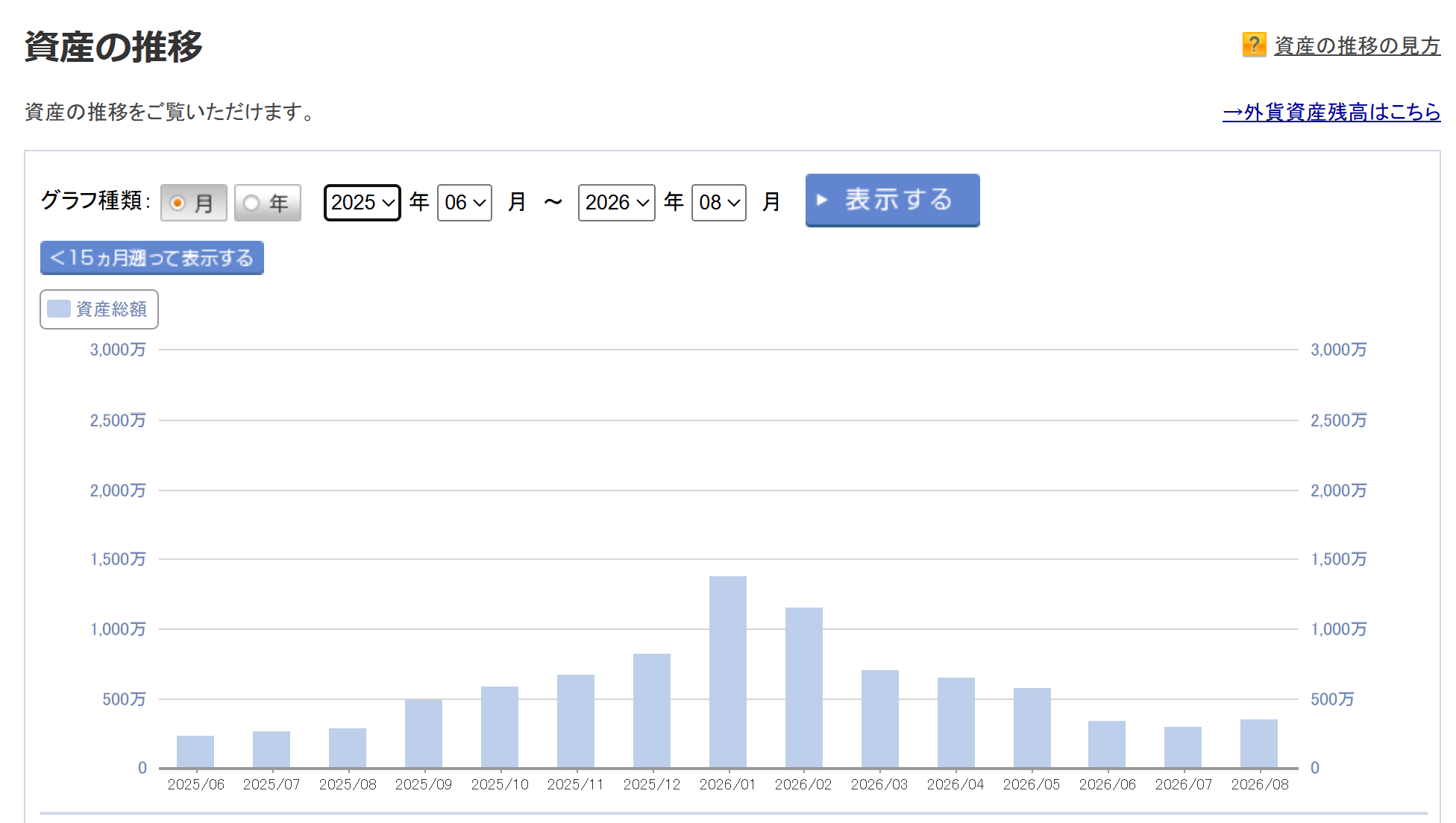Select the 年 graph type radio button
This screenshot has width=1456, height=823.
[x=267, y=203]
